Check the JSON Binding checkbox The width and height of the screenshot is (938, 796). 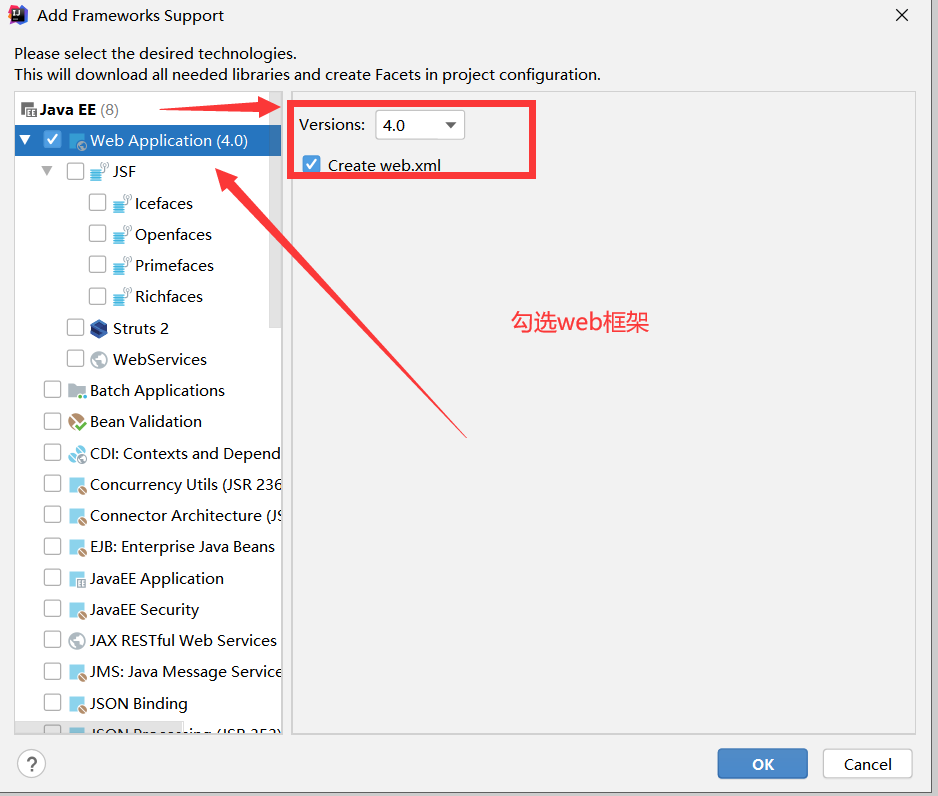point(53,702)
